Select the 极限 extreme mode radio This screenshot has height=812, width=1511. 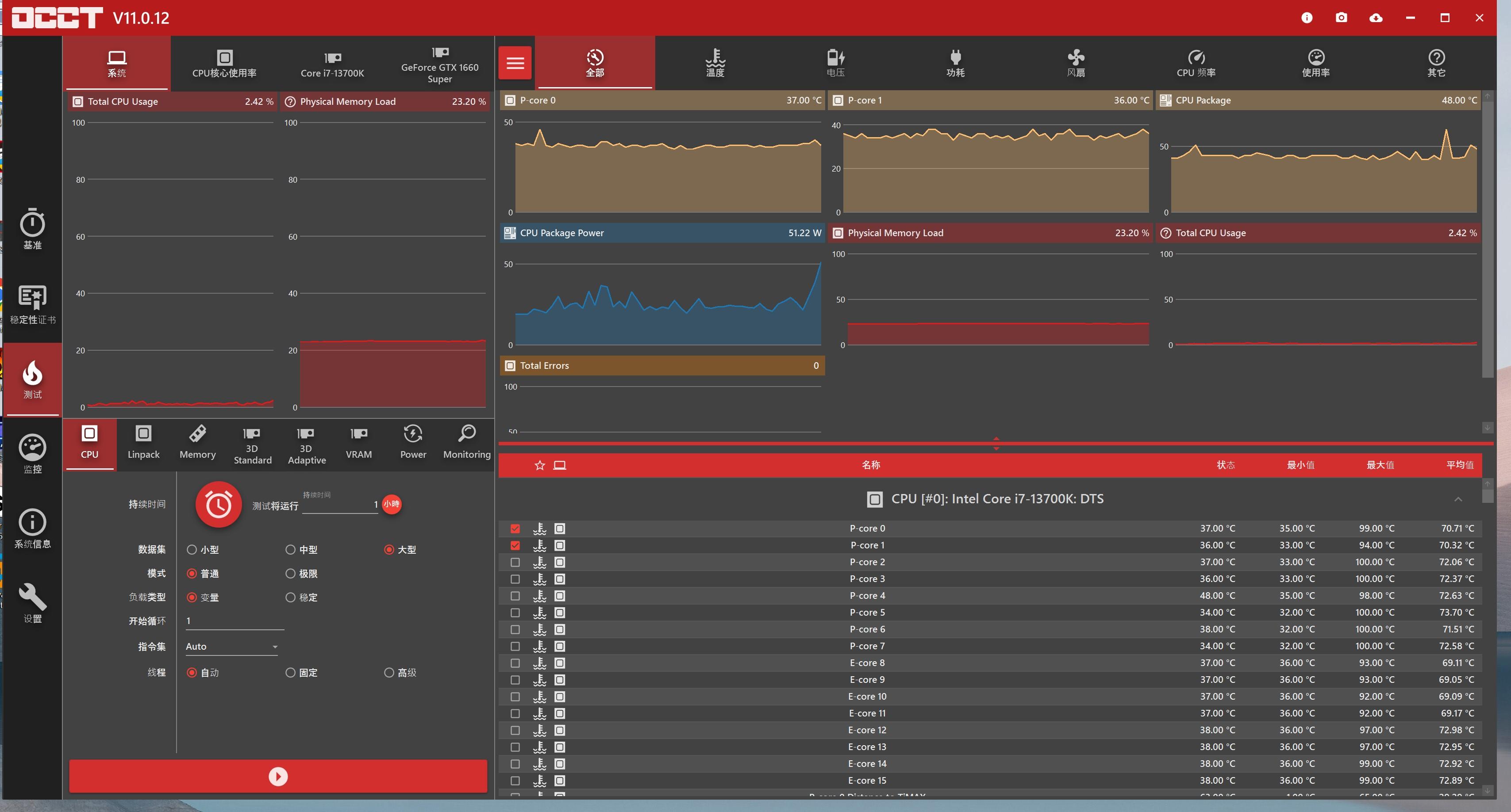click(290, 573)
